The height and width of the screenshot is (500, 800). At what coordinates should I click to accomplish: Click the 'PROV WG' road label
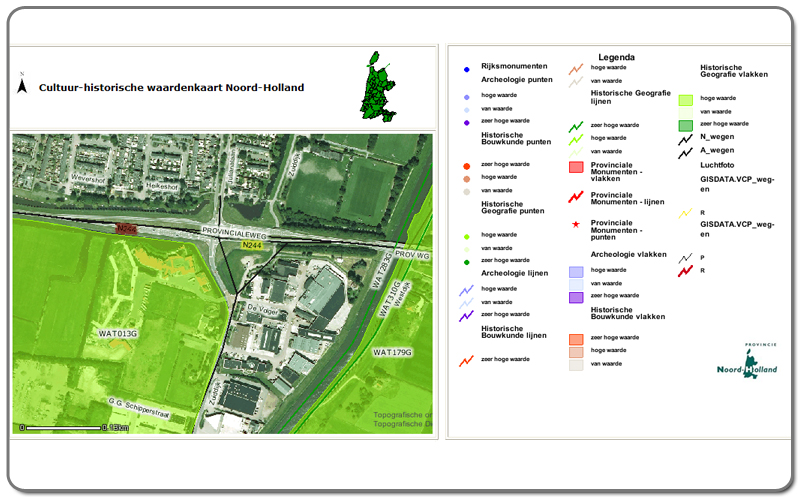412,255
